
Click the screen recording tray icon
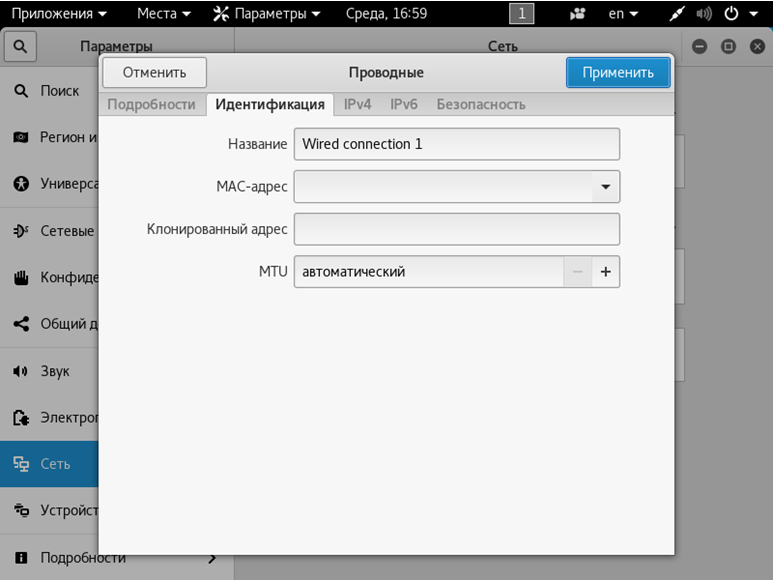click(577, 14)
